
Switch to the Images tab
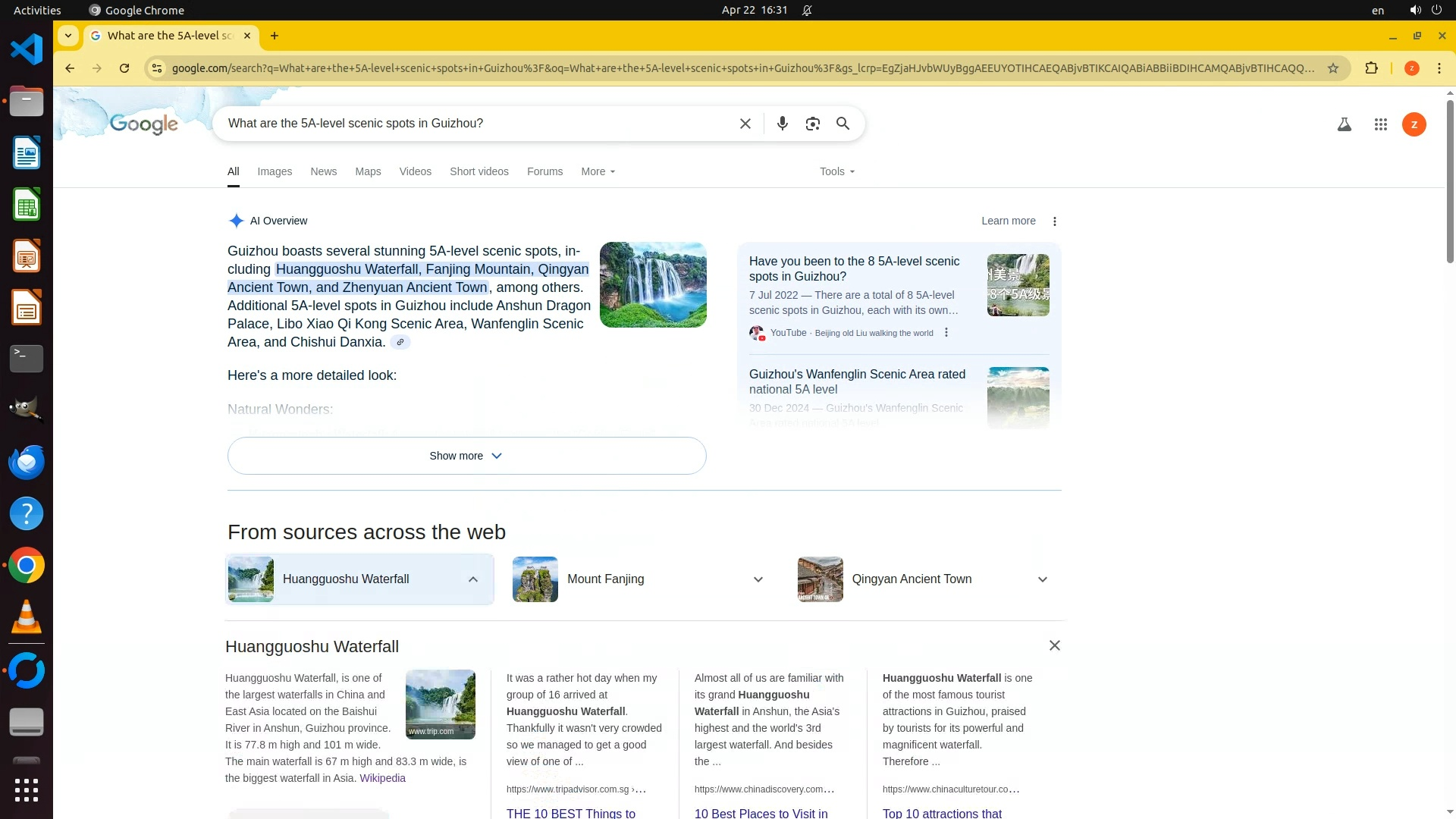coord(275,171)
